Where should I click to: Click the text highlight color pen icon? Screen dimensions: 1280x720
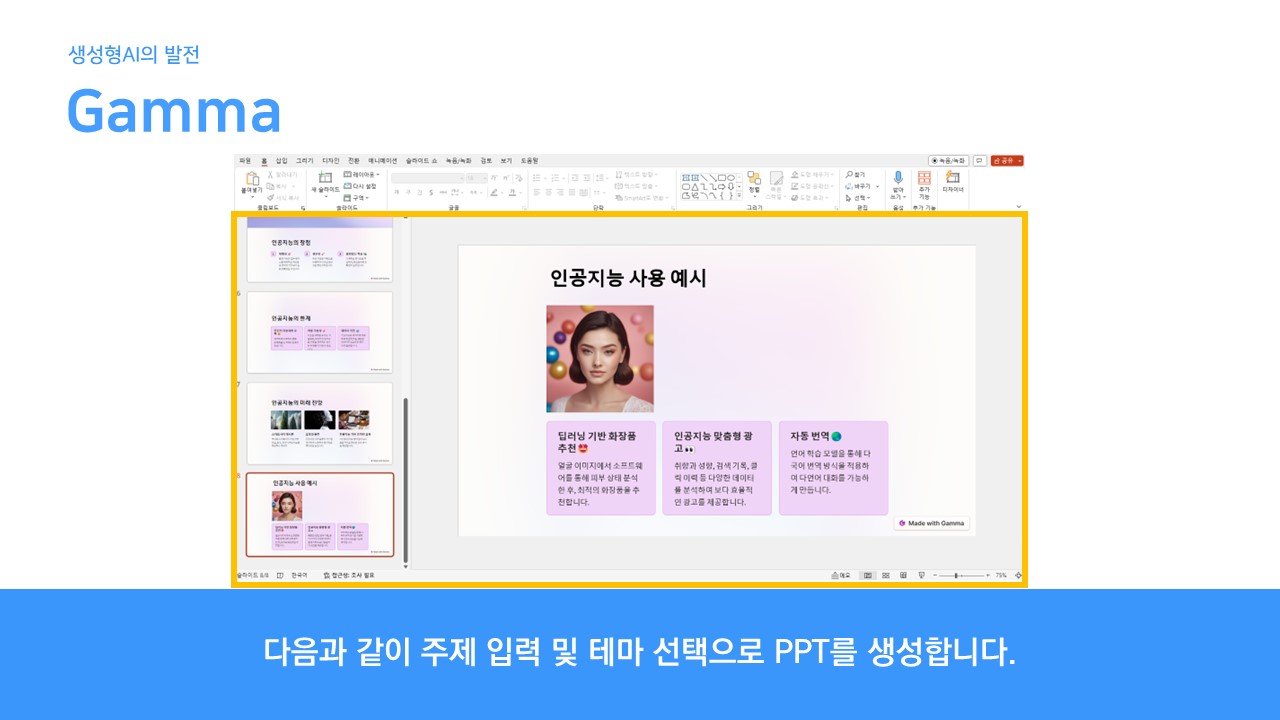pyautogui.click(x=494, y=192)
